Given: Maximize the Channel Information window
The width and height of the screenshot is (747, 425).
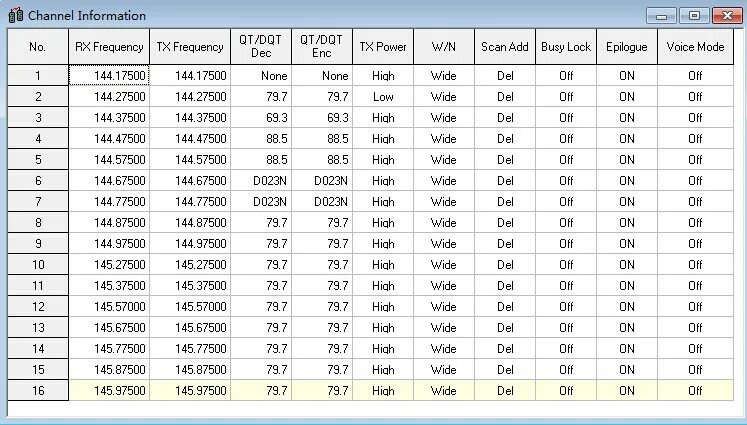Looking at the screenshot, I should [x=695, y=15].
